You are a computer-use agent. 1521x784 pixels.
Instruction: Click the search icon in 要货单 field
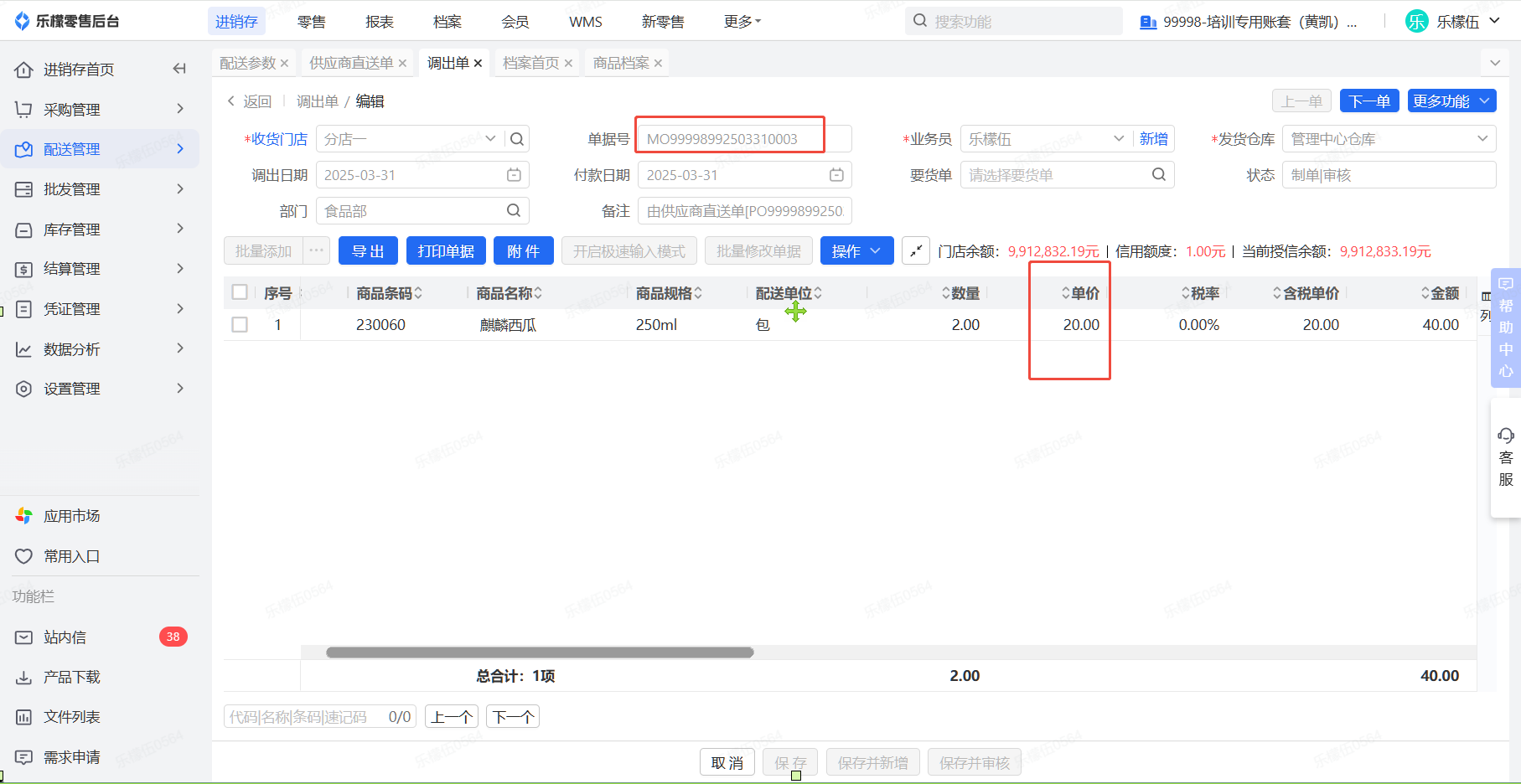[x=1159, y=174]
